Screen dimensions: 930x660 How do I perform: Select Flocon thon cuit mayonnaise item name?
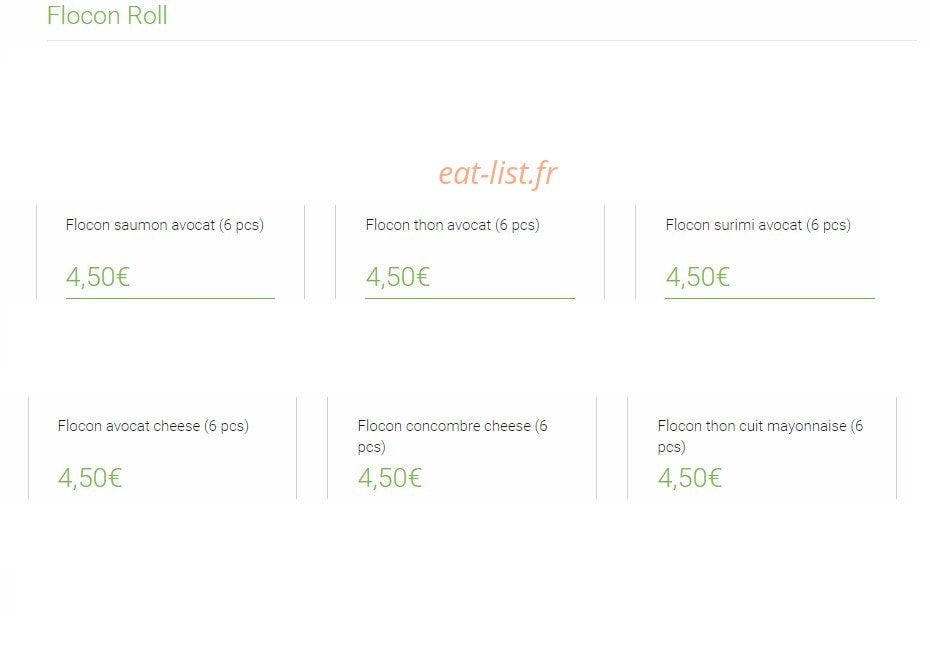pos(760,436)
